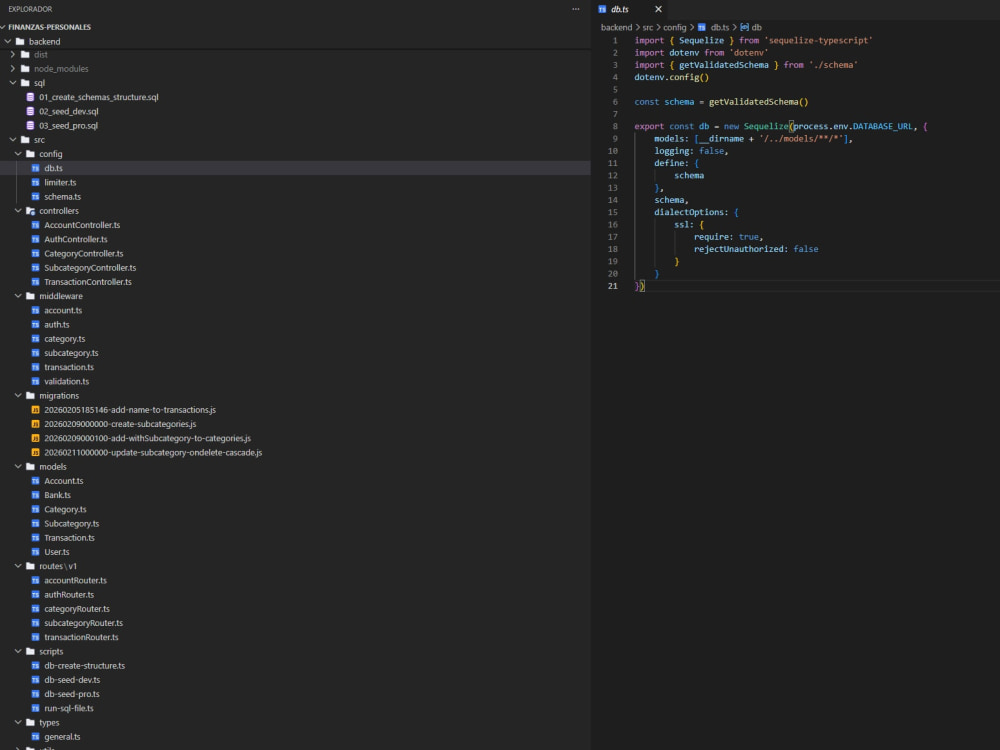
Task: Open 01_create_schemas_structure.sql file
Action: [98, 97]
